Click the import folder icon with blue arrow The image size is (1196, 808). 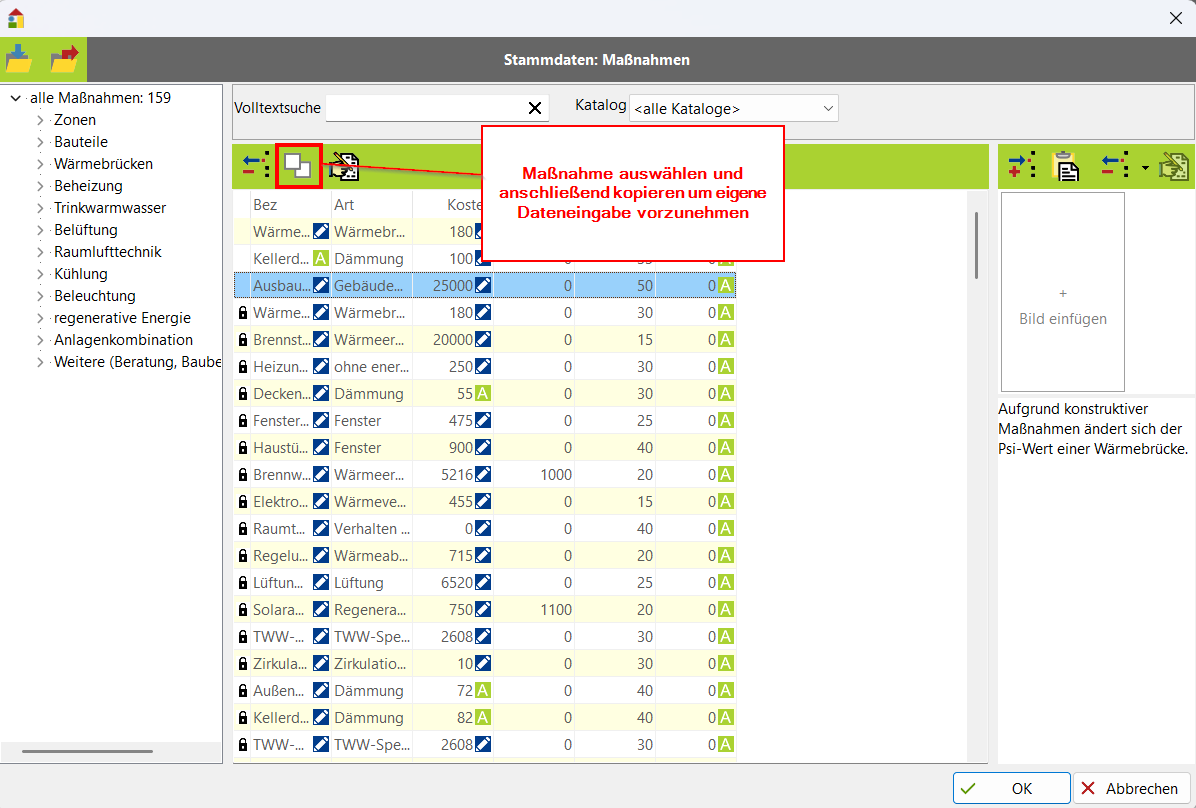tap(19, 59)
